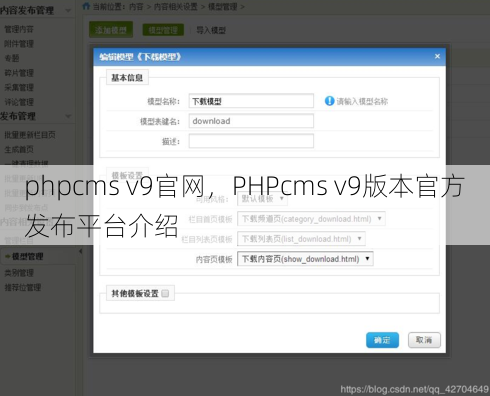The image size is (490, 396).
Task: Click the 确定 confirm button
Action: point(382,340)
